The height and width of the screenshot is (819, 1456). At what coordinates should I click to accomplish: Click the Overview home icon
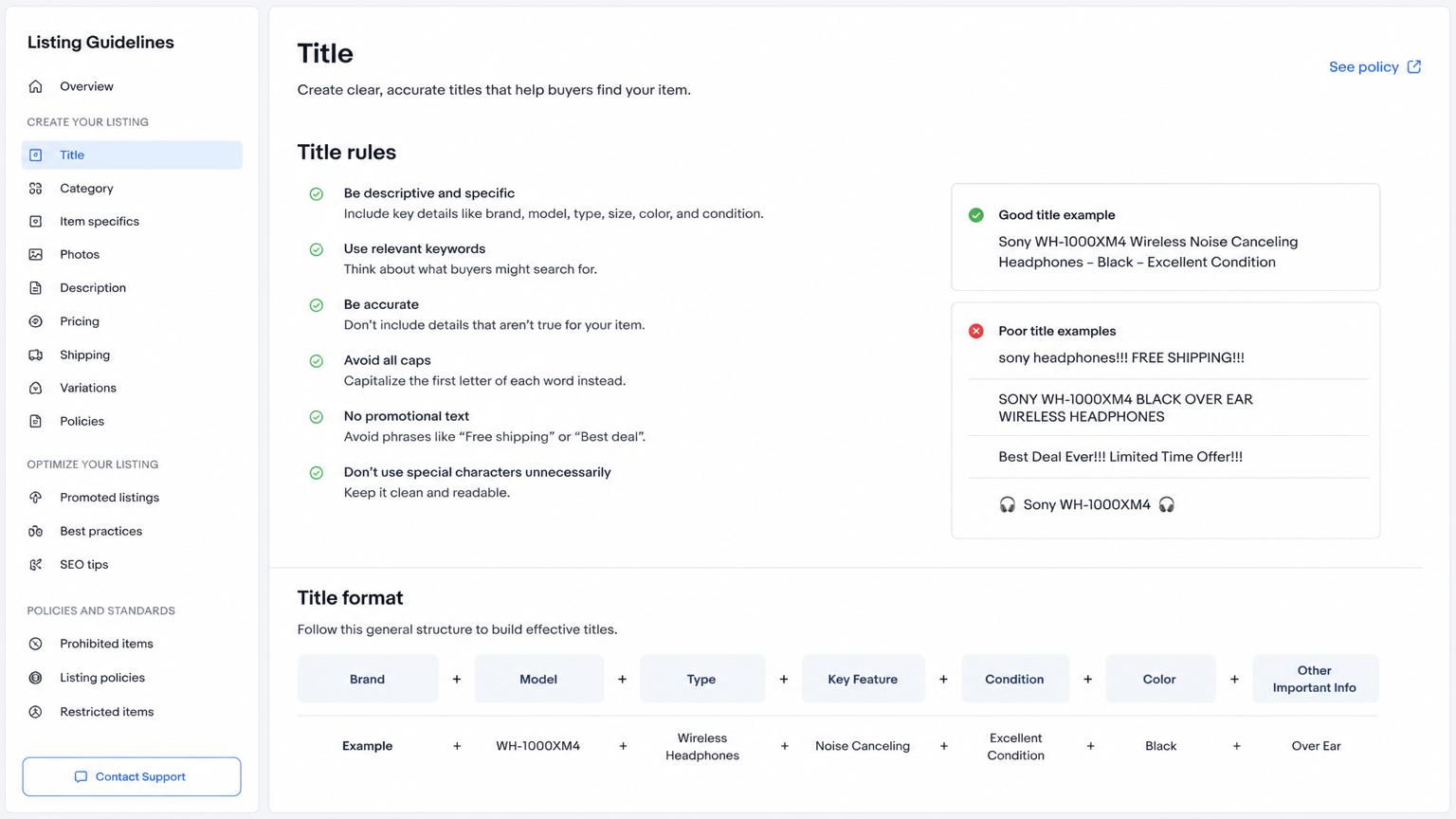pyautogui.click(x=36, y=86)
